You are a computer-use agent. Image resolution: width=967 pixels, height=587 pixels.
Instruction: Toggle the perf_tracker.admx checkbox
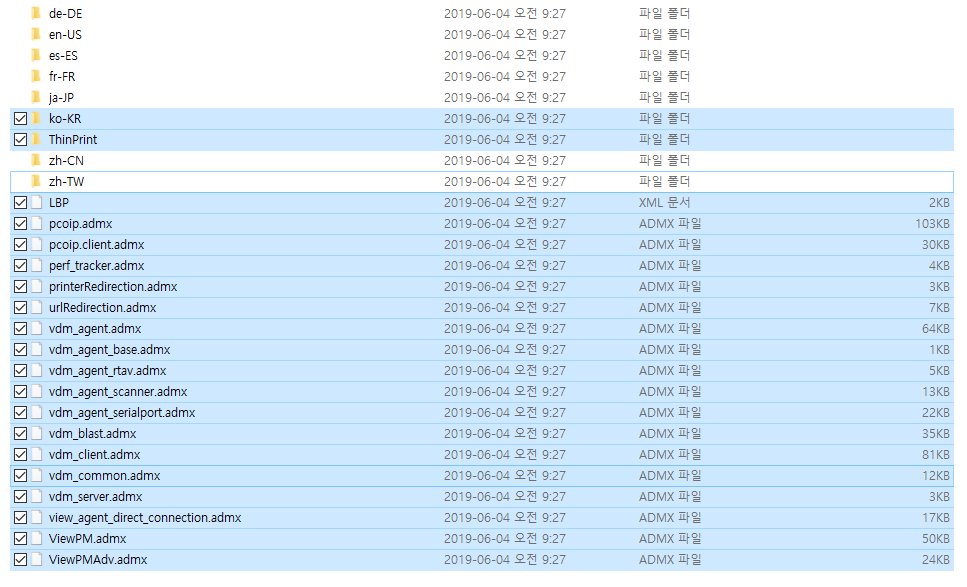click(20, 265)
